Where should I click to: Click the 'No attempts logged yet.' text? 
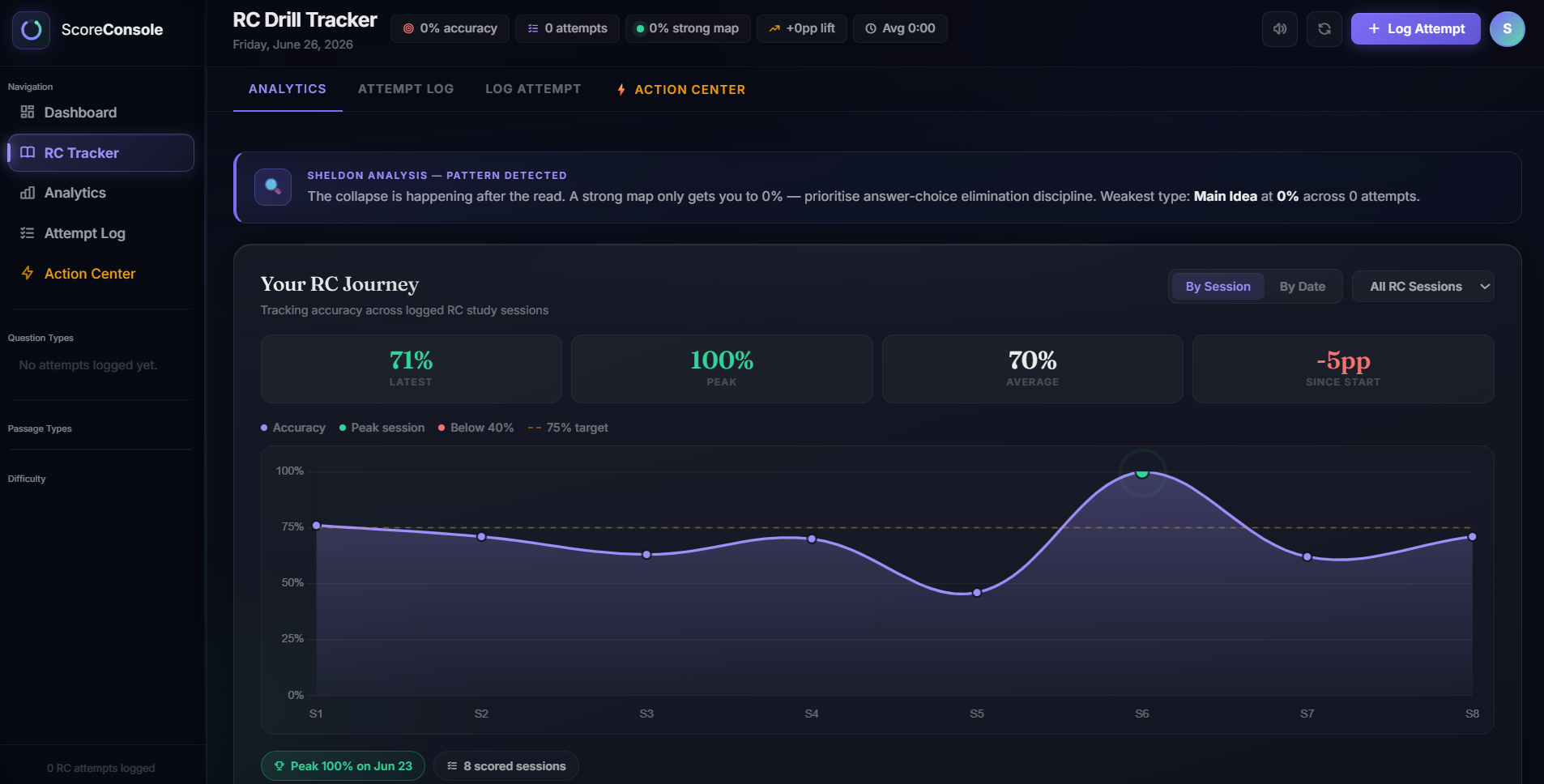click(x=88, y=365)
